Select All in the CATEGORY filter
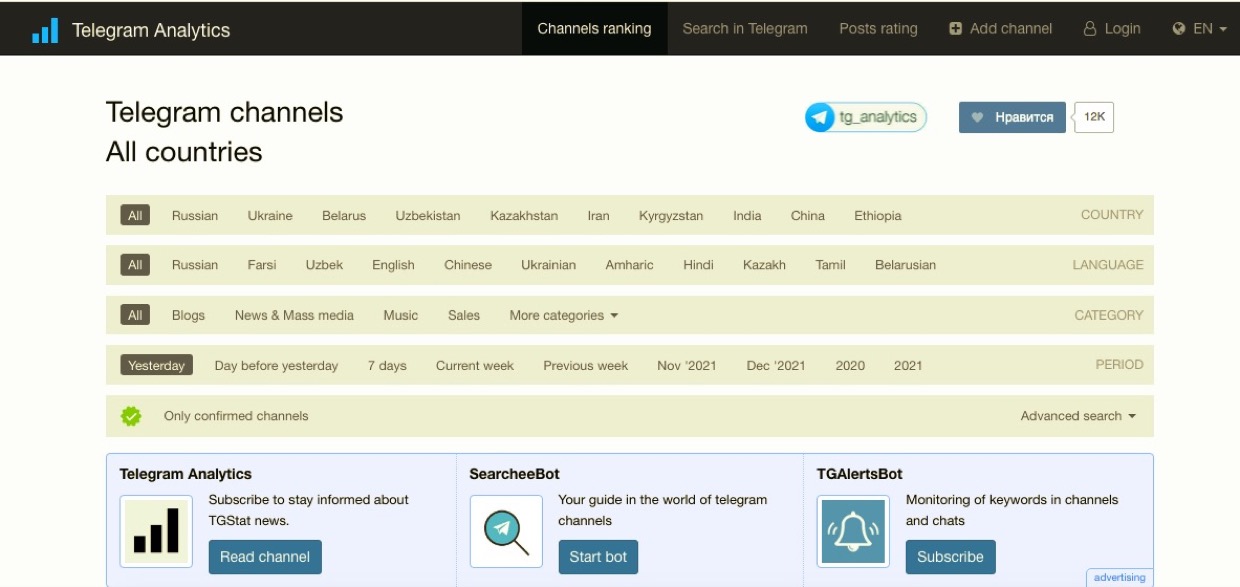 pyautogui.click(x=135, y=315)
